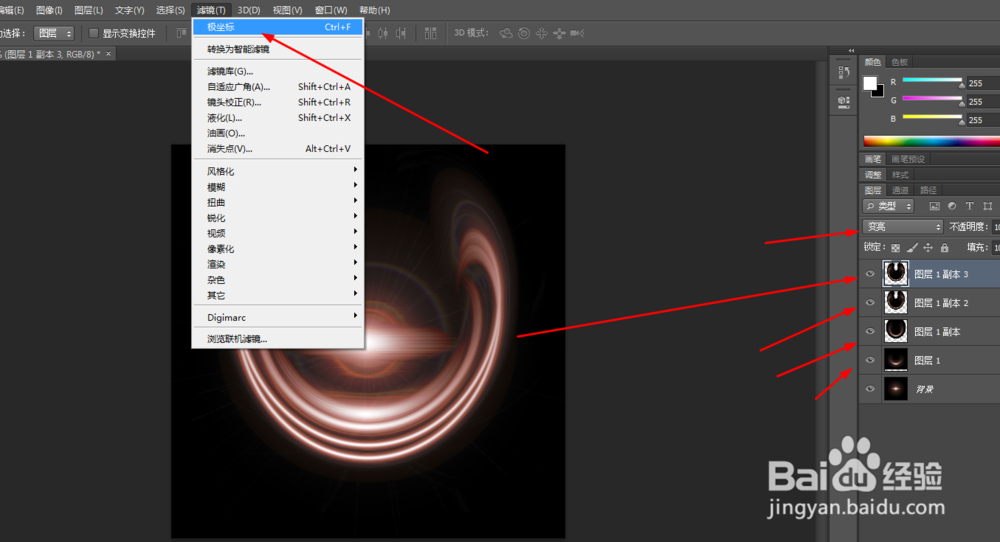
Task: Expand the 渲染 submenu
Action: [x=278, y=264]
